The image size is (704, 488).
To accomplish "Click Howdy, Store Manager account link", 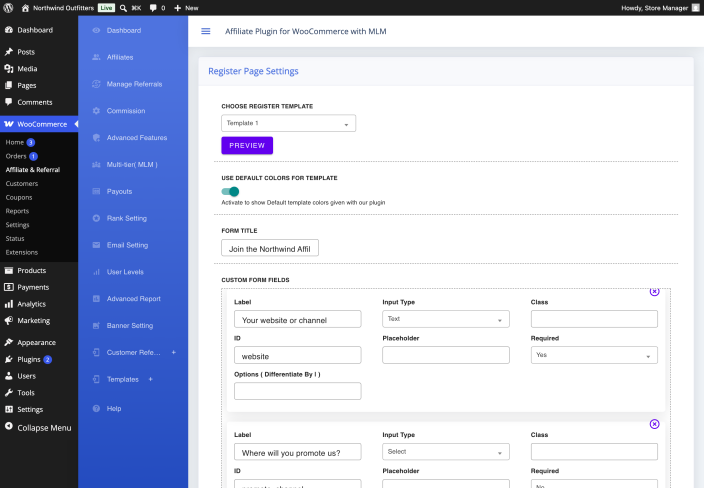I will click(660, 8).
